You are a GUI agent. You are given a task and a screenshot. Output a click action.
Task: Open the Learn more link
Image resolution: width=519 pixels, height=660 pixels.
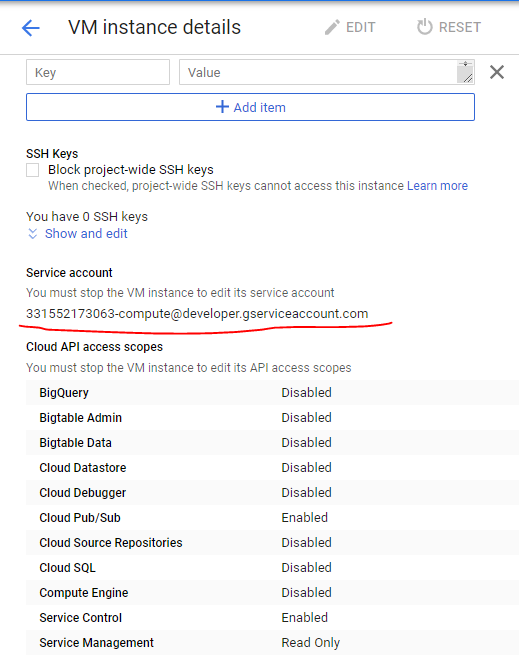pos(437,186)
